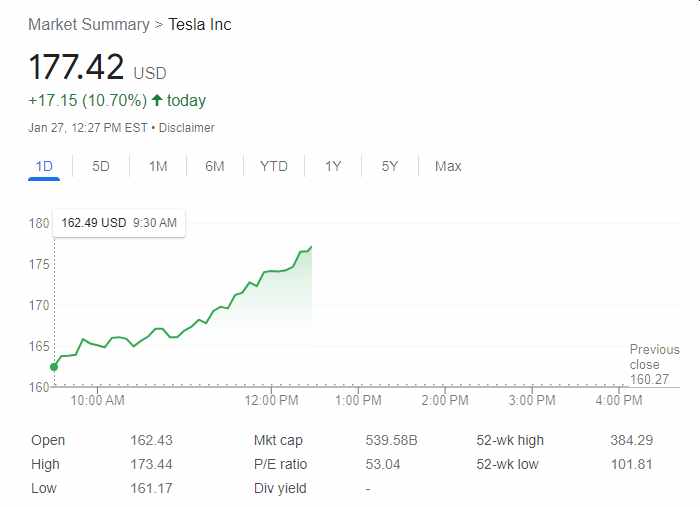Image resolution: width=700 pixels, height=507 pixels.
Task: Switch to the 5Y chart range
Action: coord(390,166)
